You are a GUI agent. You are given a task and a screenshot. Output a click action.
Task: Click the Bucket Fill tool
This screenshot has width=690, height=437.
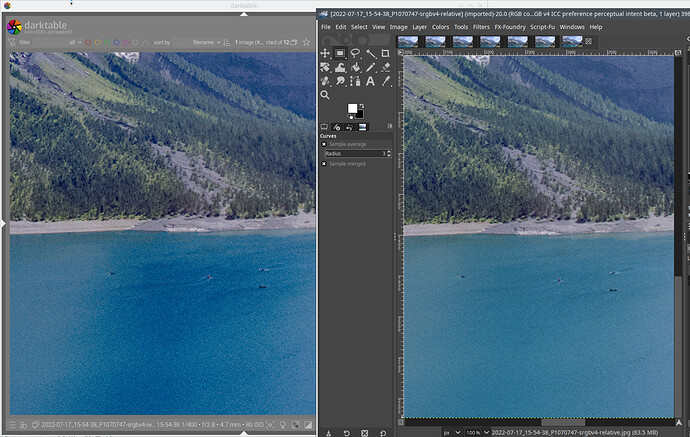[355, 67]
